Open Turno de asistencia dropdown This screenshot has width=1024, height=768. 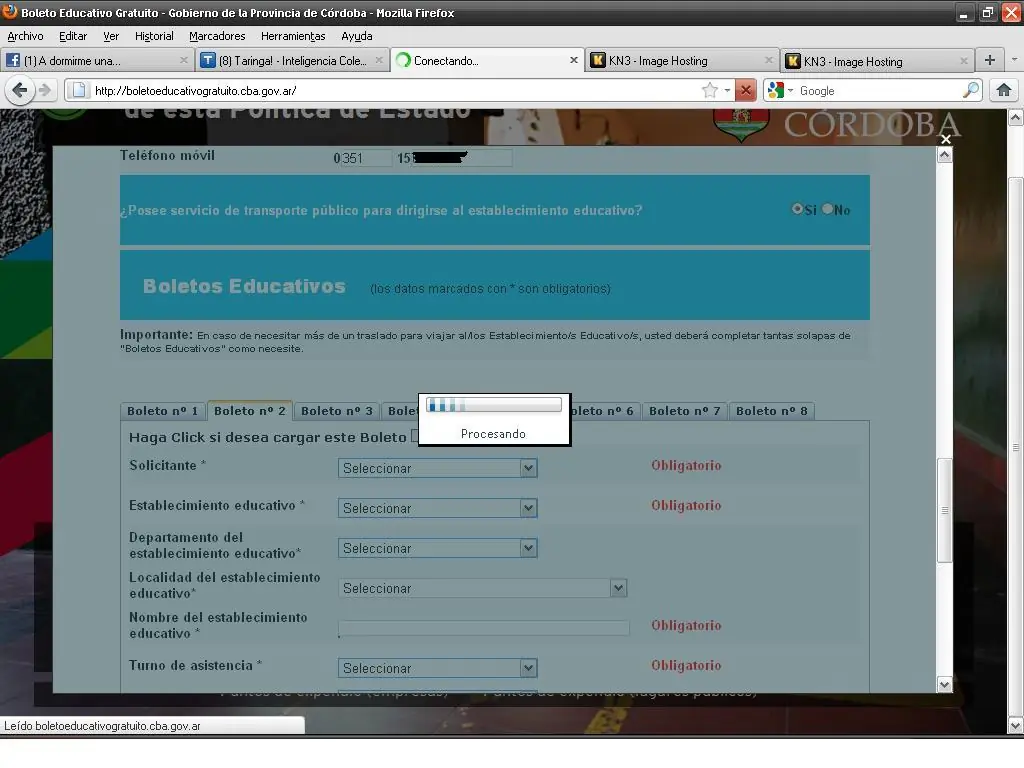point(438,668)
